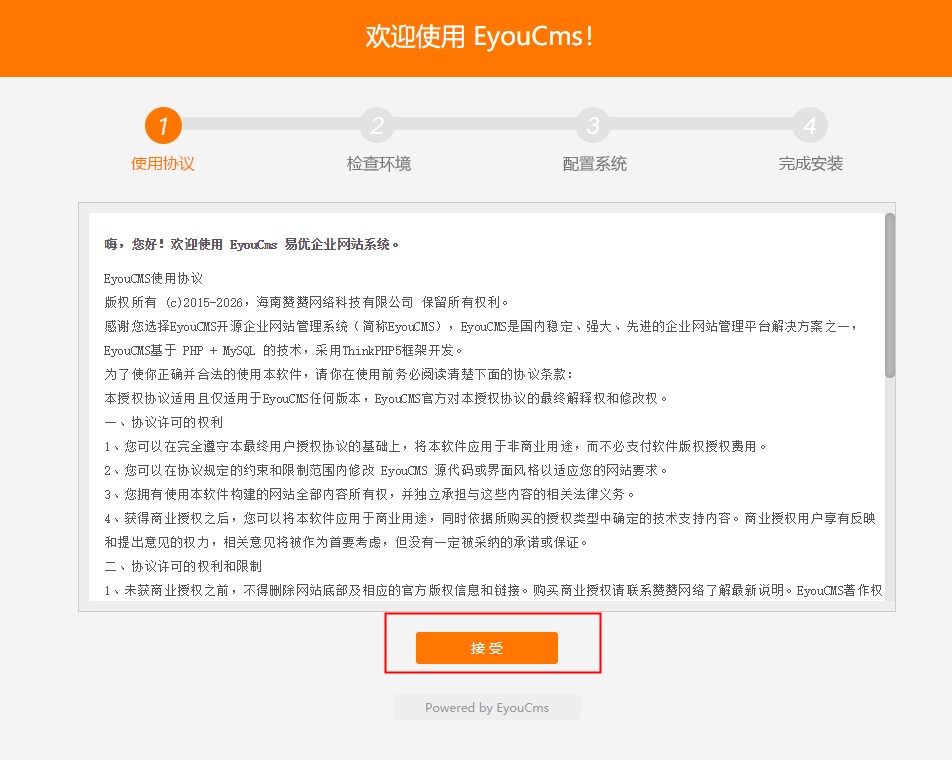Screen dimensions: 952x760
Task: Click the line mentioning ThinkPHP5框架开发
Action: pos(283,350)
